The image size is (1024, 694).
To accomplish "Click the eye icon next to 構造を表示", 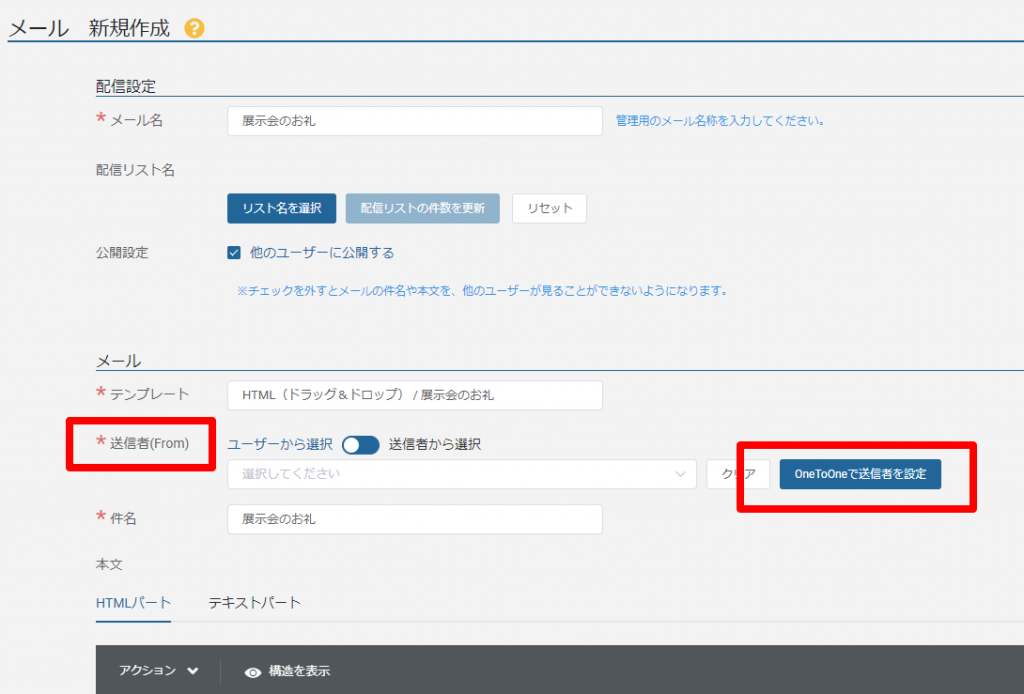I will (253, 671).
